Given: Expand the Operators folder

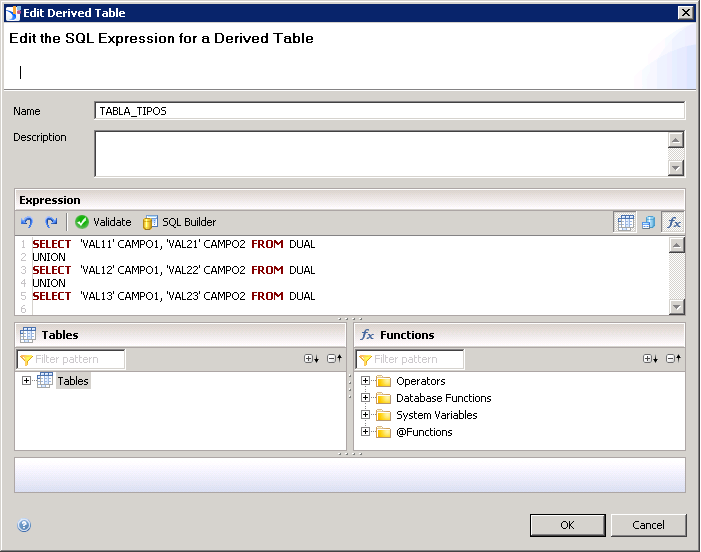Looking at the screenshot, I should 365,381.
